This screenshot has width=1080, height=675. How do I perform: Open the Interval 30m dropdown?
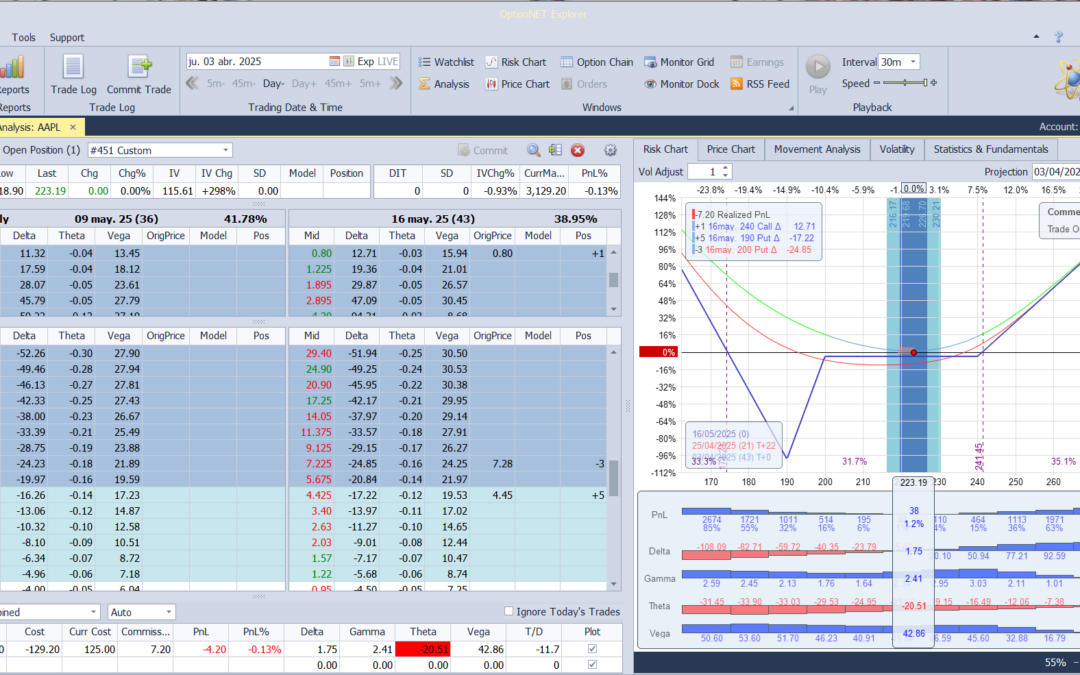click(x=910, y=62)
